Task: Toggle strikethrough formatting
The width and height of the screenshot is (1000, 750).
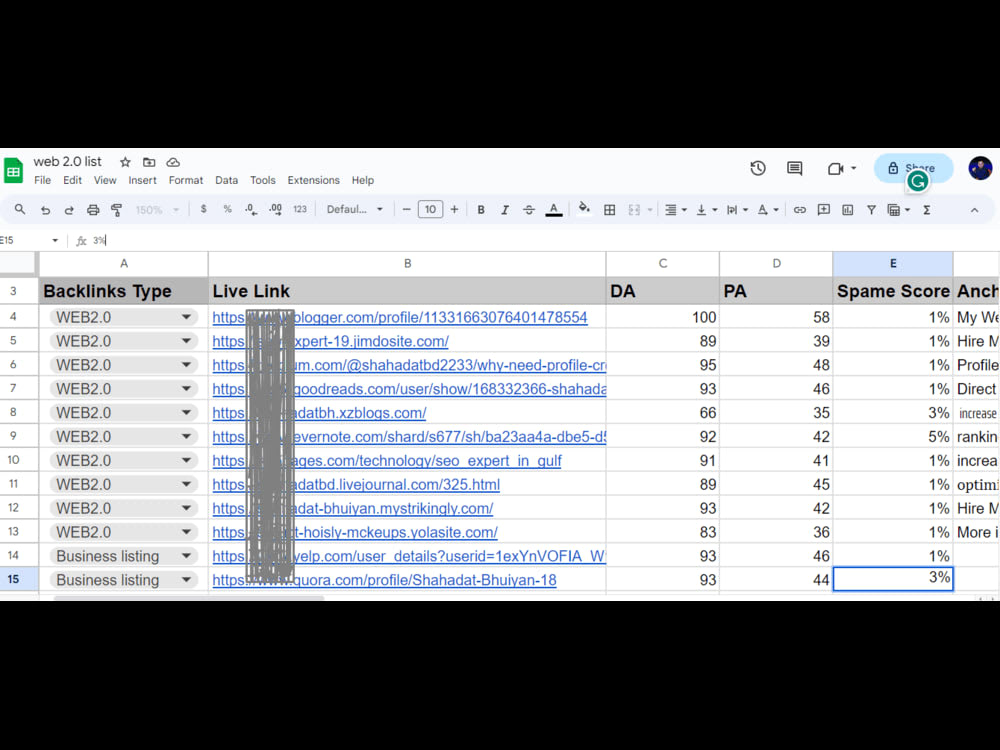Action: coord(529,209)
